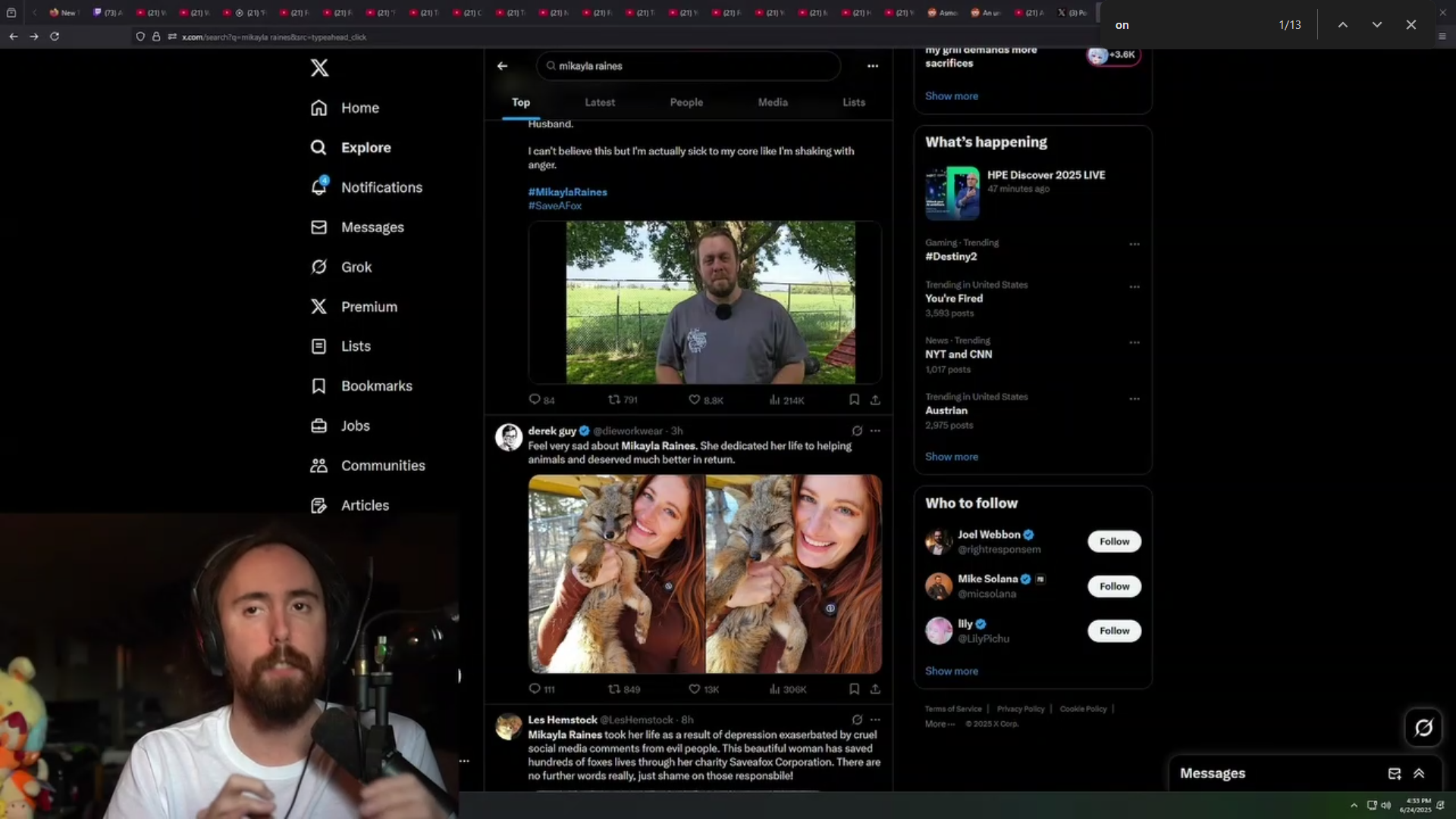Open options for You're Fired trend

(x=1134, y=287)
